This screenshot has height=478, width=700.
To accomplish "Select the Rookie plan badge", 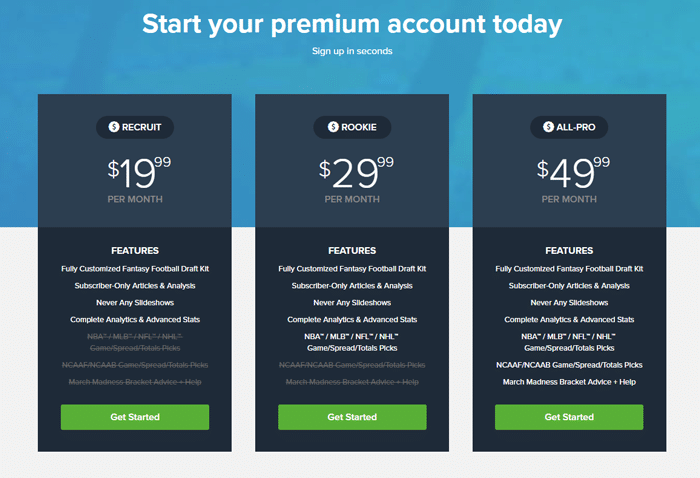I will pyautogui.click(x=352, y=127).
